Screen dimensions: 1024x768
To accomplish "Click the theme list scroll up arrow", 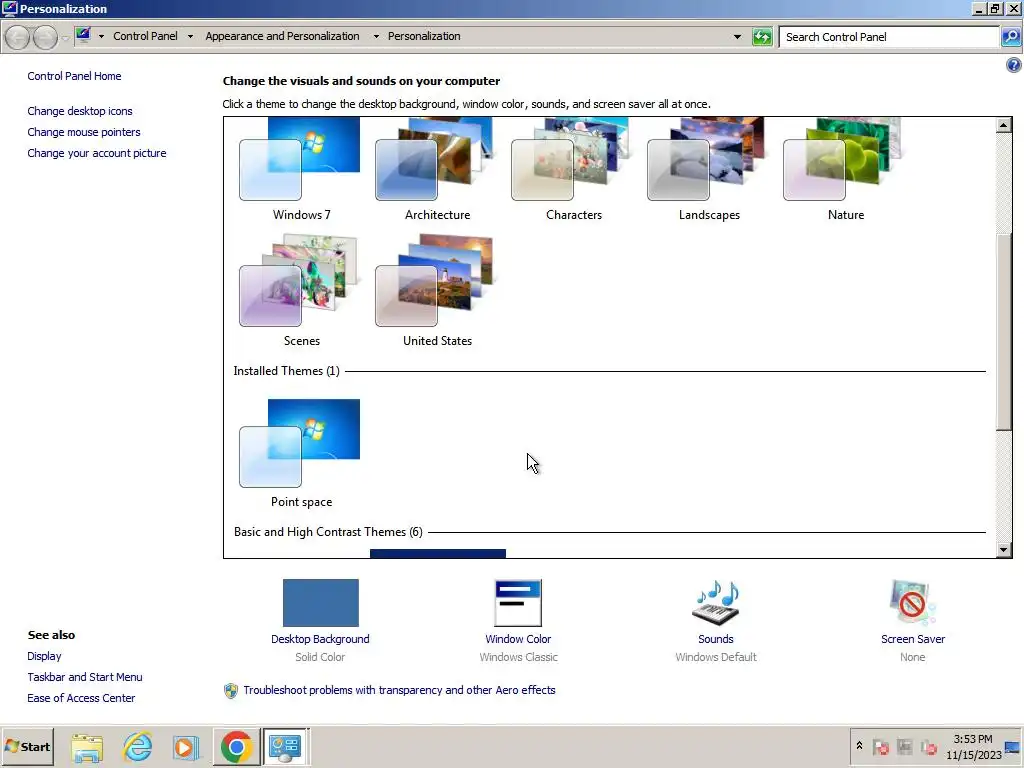I will (1004, 125).
